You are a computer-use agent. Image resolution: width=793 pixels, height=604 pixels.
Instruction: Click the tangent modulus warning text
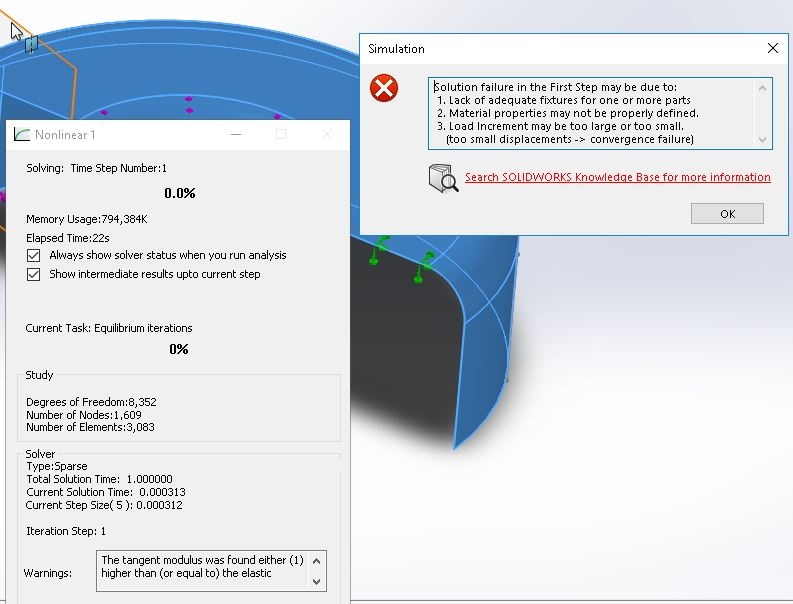202,567
